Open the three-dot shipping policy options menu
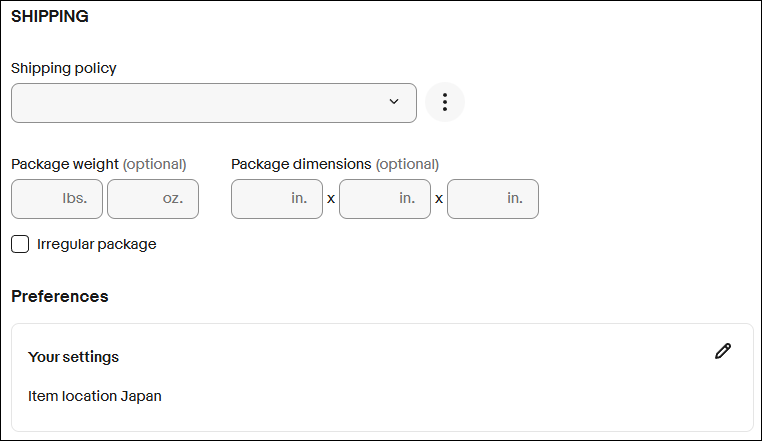The image size is (762, 441). click(x=445, y=103)
